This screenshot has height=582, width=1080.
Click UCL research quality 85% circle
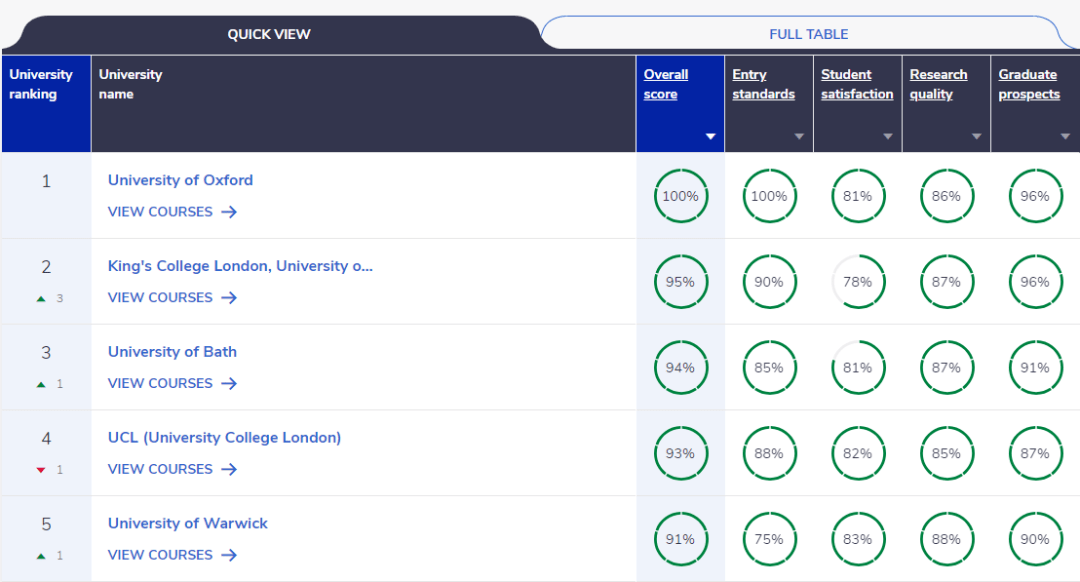click(947, 453)
